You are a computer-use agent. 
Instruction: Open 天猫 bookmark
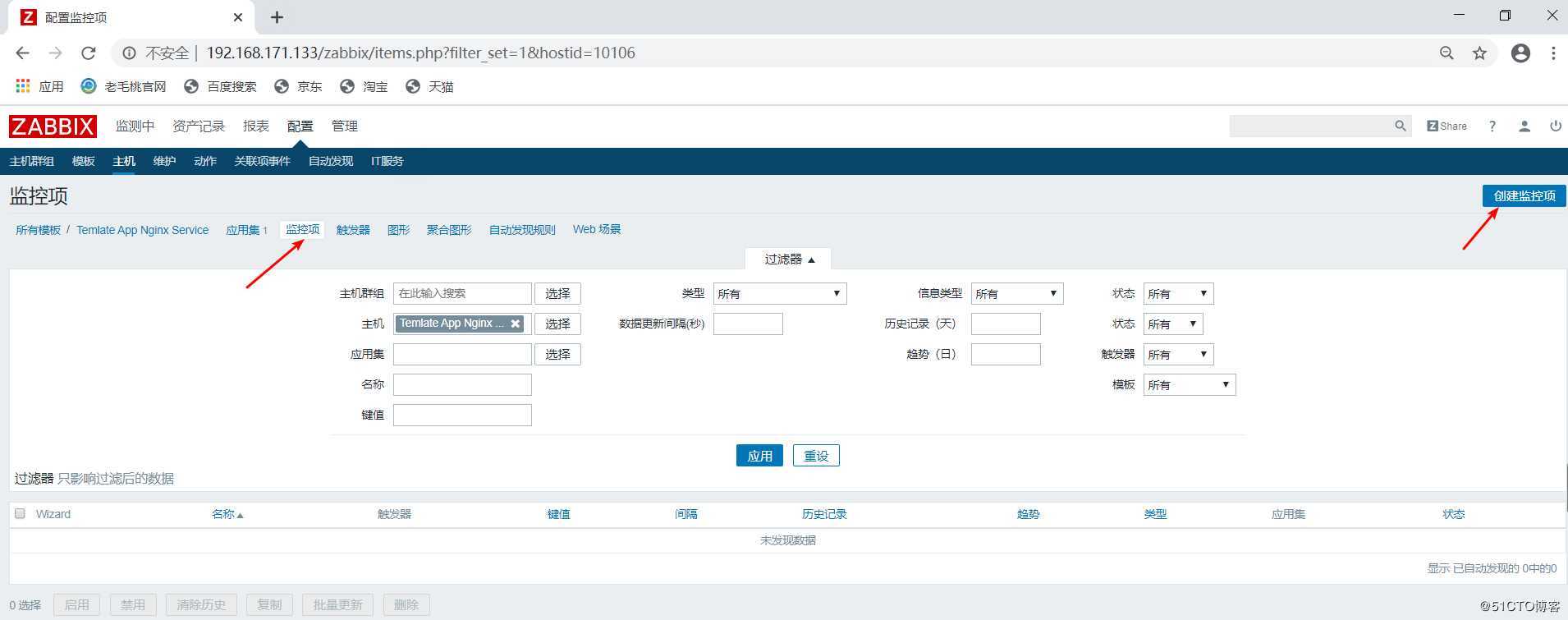click(429, 86)
